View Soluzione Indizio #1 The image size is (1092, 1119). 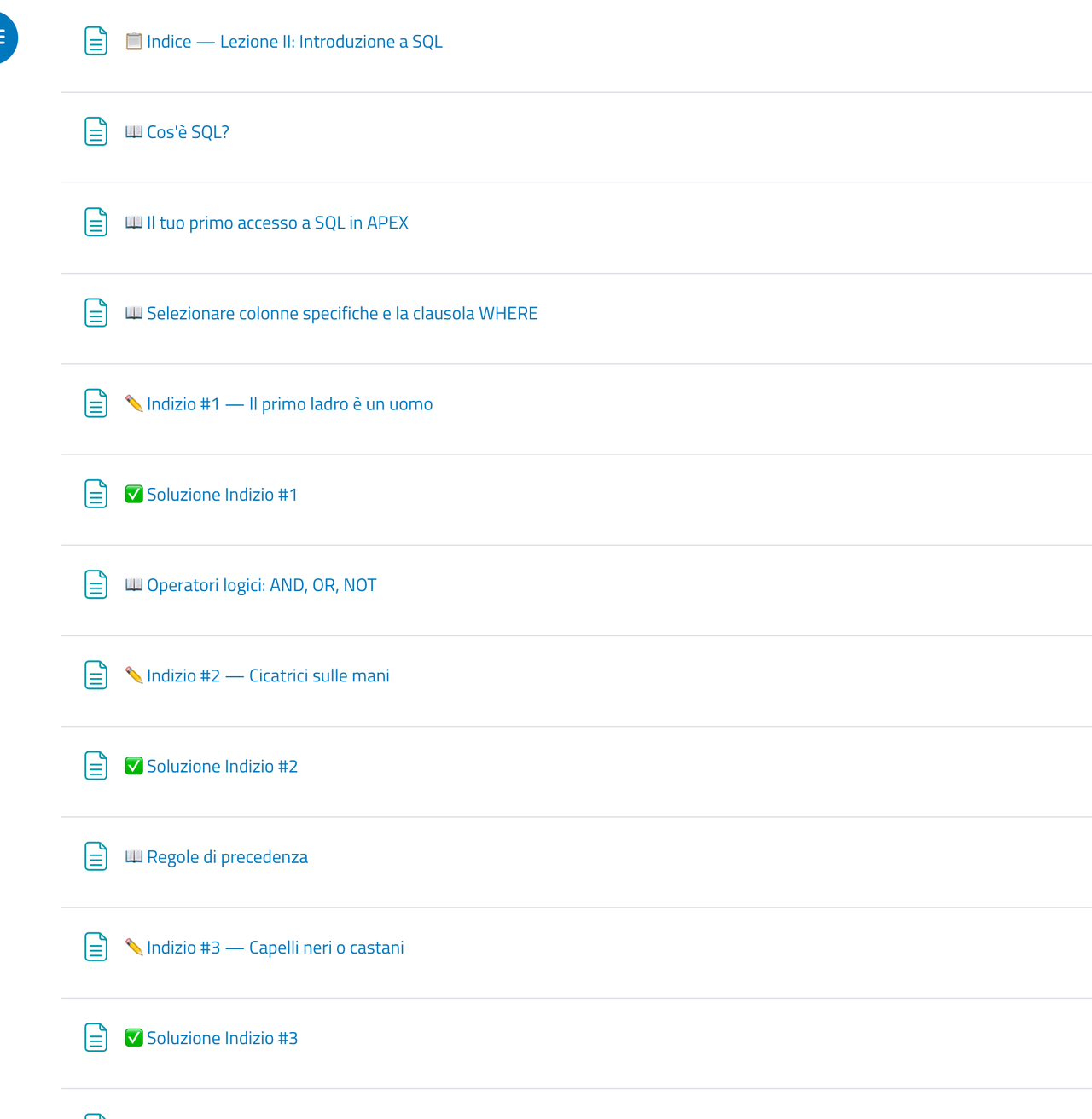tap(212, 495)
